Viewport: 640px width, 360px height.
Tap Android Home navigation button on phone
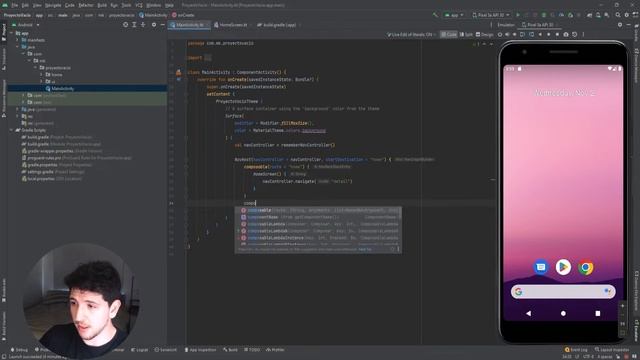point(563,313)
